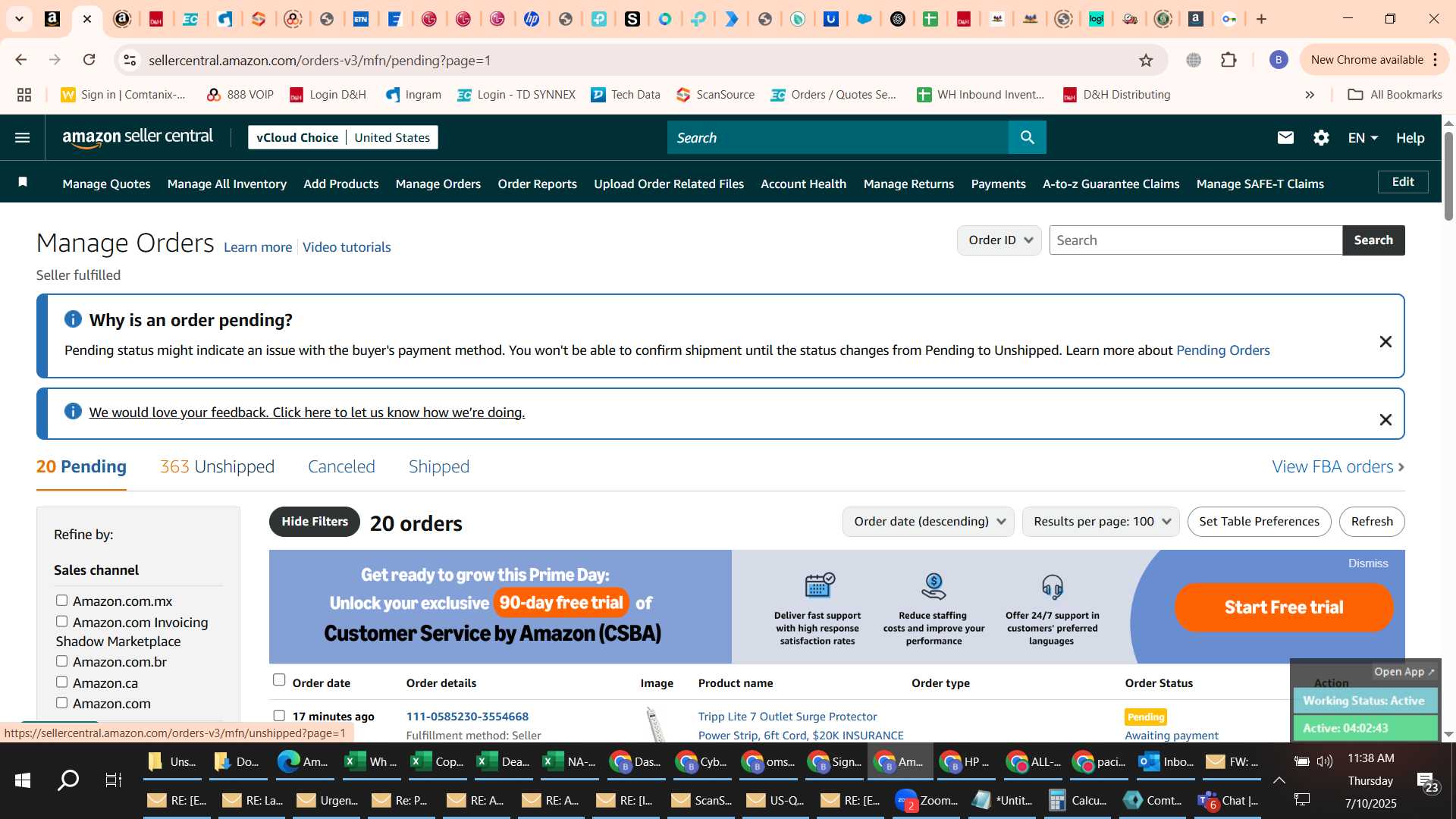Open Windows Start menu
Image resolution: width=1456 pixels, height=819 pixels.
click(x=23, y=780)
